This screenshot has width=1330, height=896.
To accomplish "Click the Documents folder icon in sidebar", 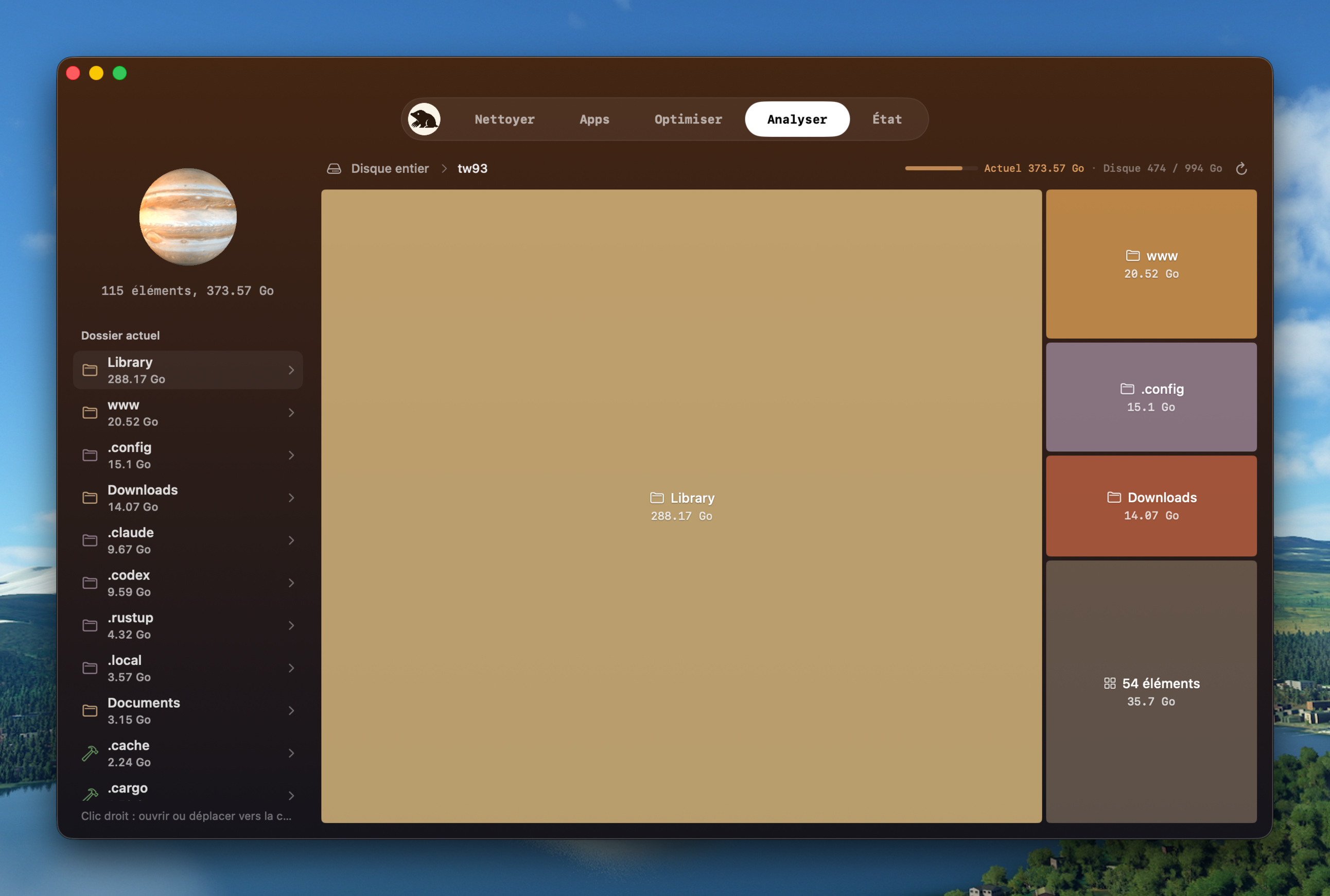I will click(x=90, y=711).
